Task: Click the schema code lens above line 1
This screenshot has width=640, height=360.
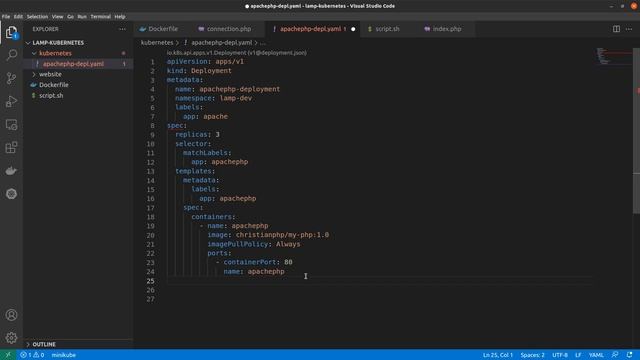Action: [236, 53]
